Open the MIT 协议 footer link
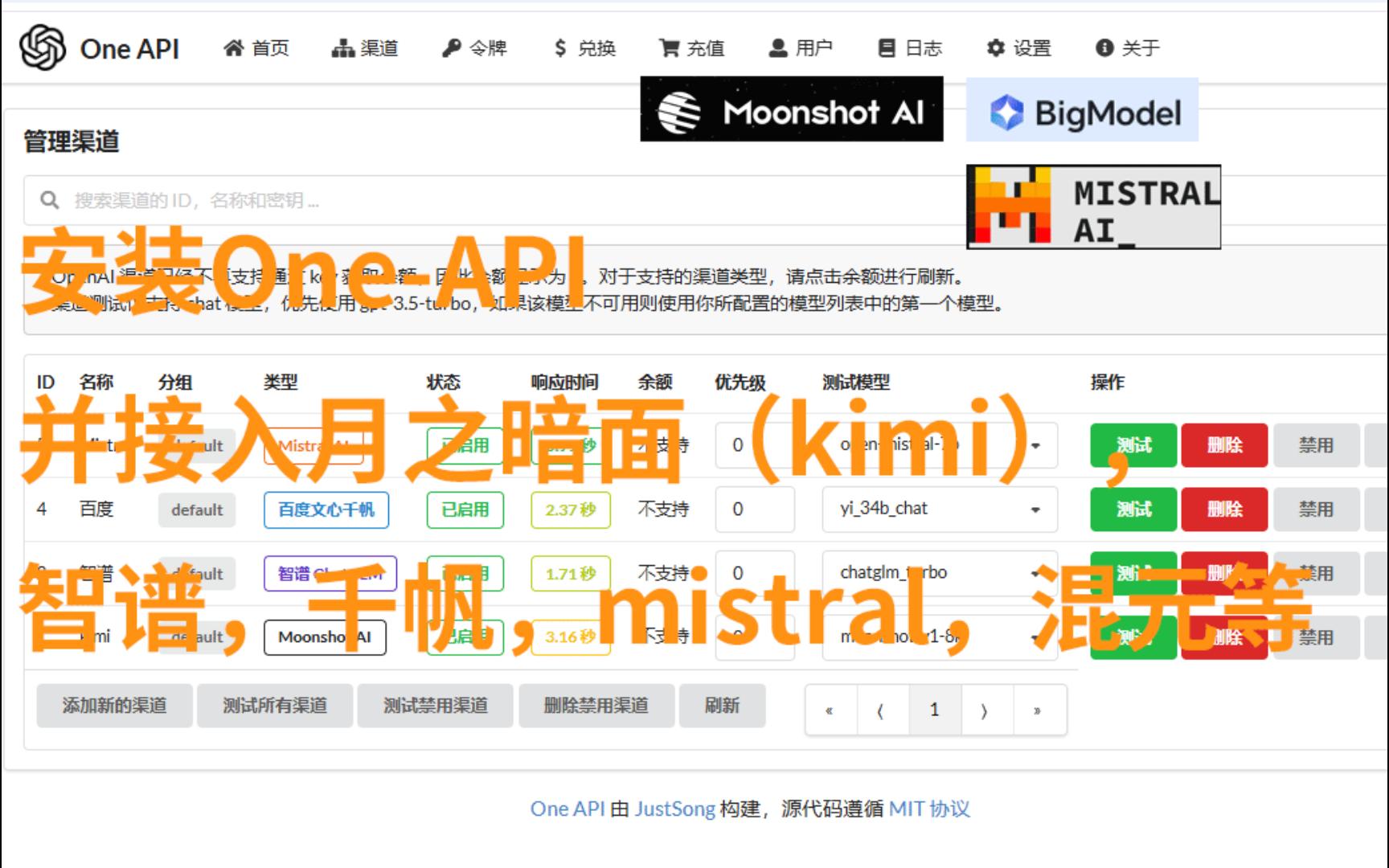 (929, 809)
